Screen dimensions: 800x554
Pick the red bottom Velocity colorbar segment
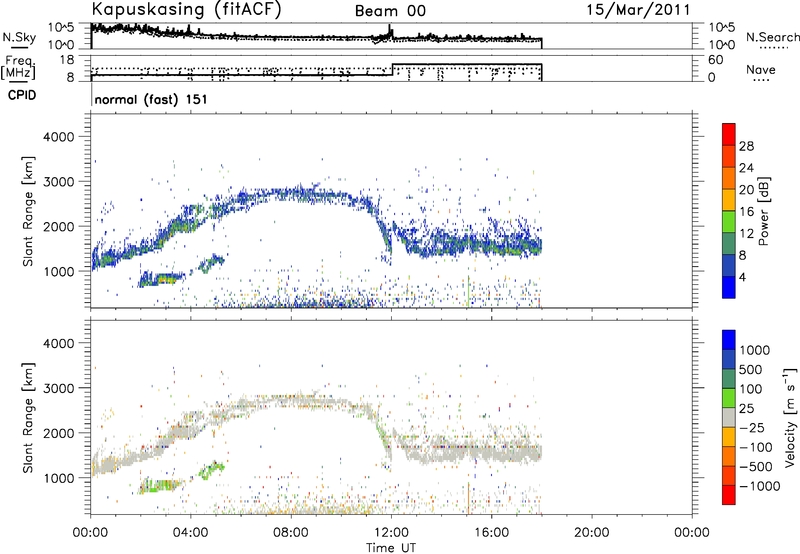pyautogui.click(x=729, y=495)
